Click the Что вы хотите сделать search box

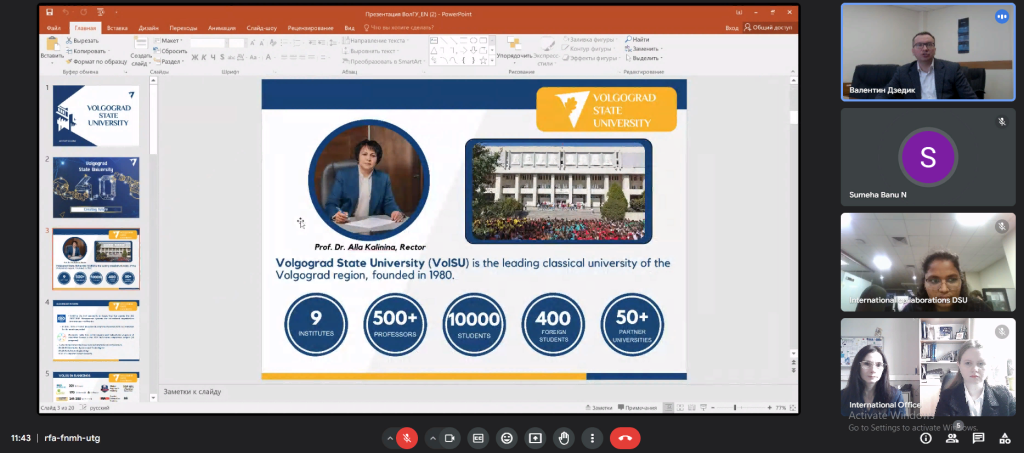click(x=398, y=27)
